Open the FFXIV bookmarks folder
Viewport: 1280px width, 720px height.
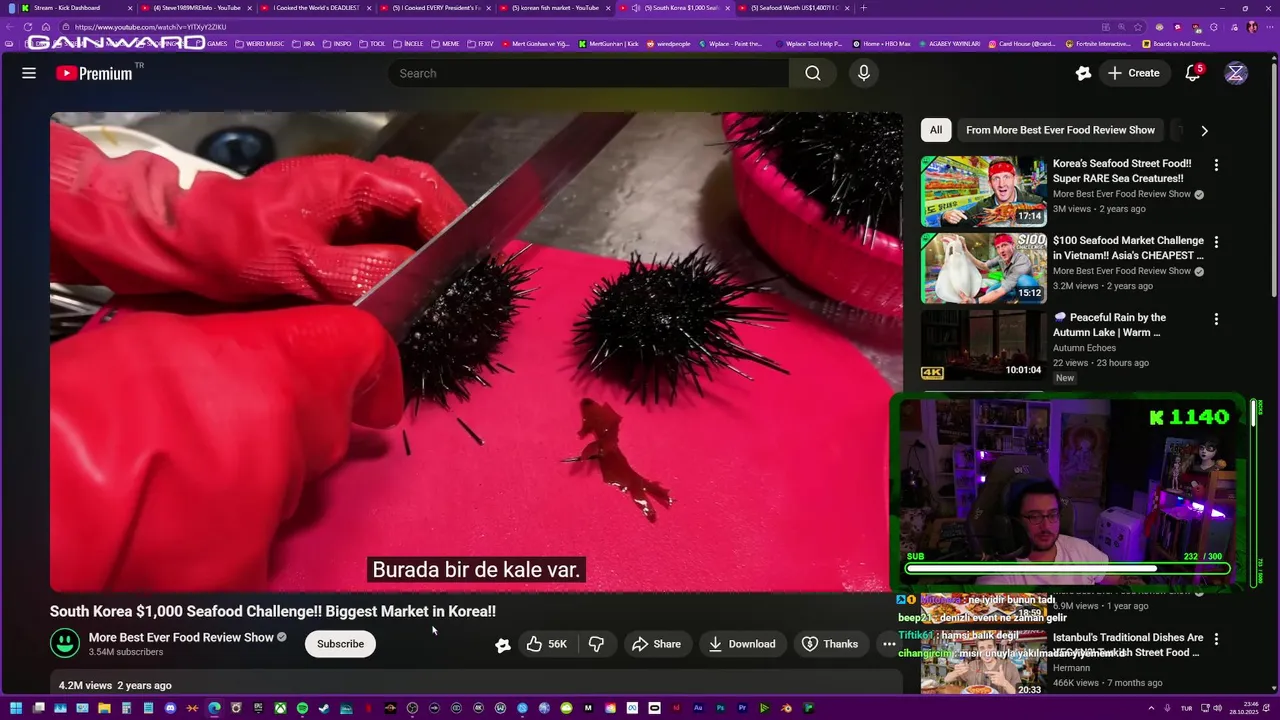pos(480,44)
